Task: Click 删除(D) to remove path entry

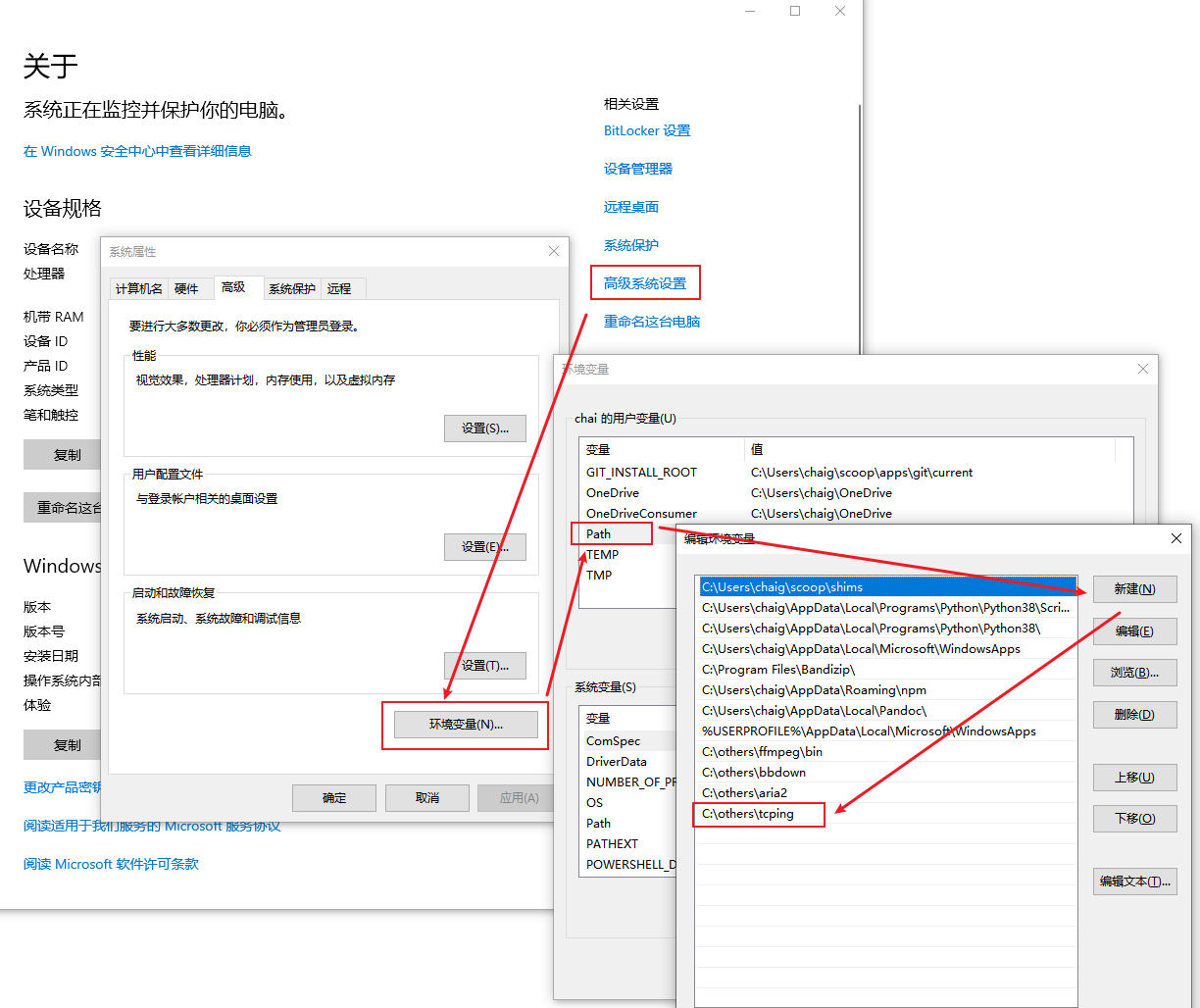Action: click(1134, 715)
